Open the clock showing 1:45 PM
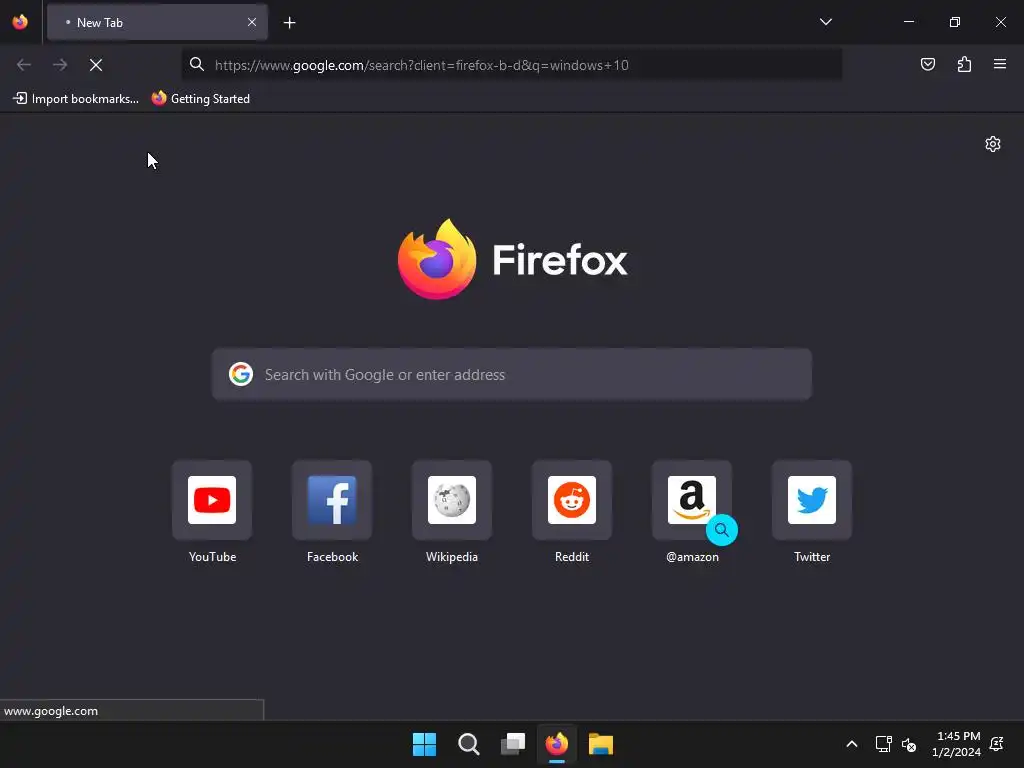 956,744
